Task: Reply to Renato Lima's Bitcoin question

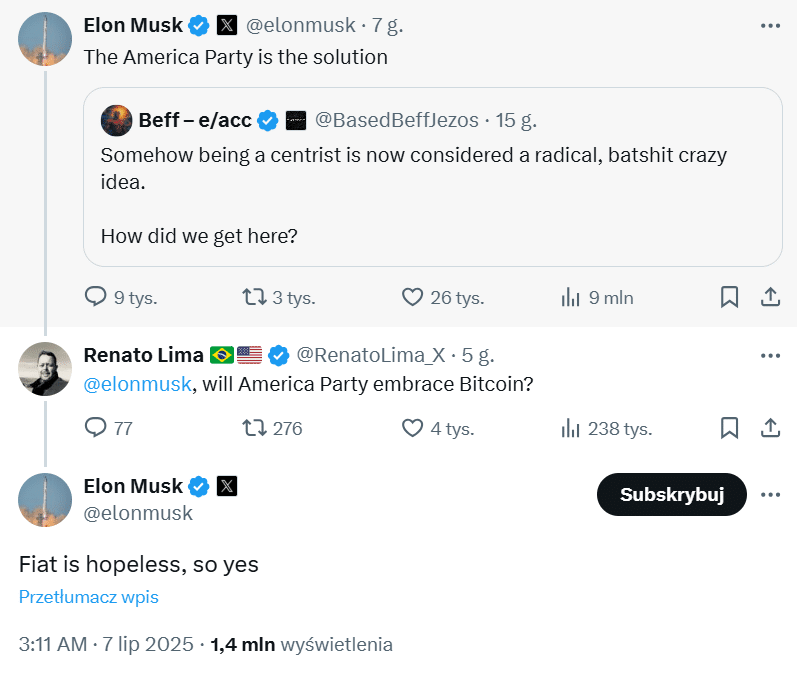Action: pyautogui.click(x=96, y=428)
